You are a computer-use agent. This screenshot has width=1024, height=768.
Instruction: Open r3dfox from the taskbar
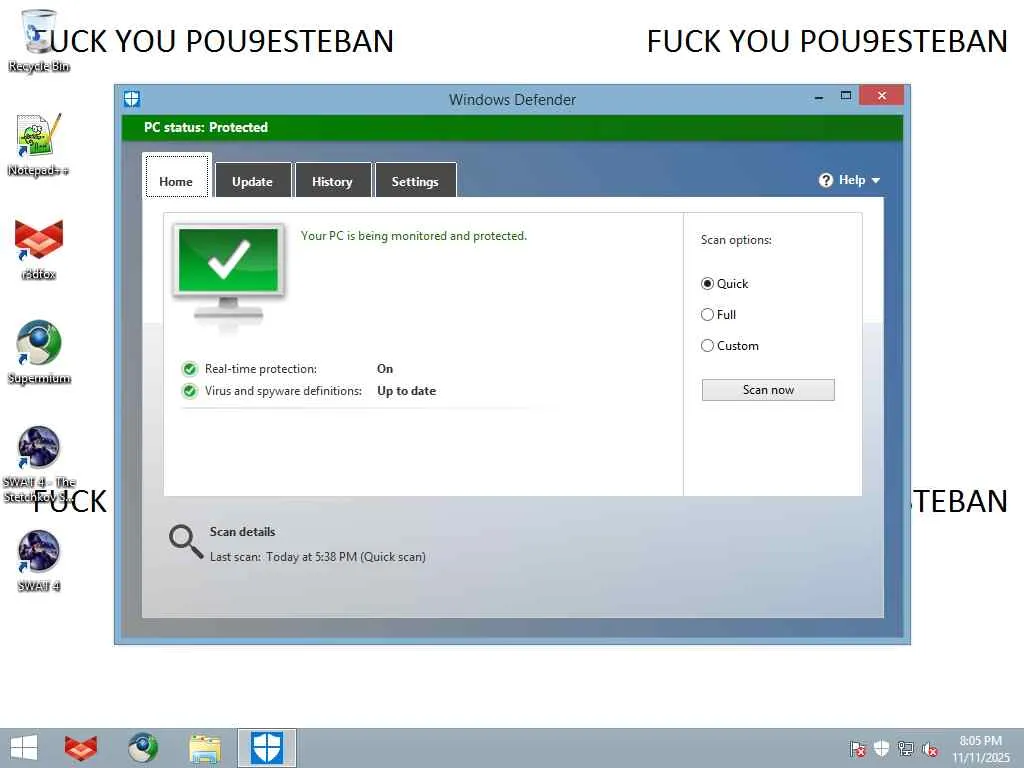tap(81, 748)
